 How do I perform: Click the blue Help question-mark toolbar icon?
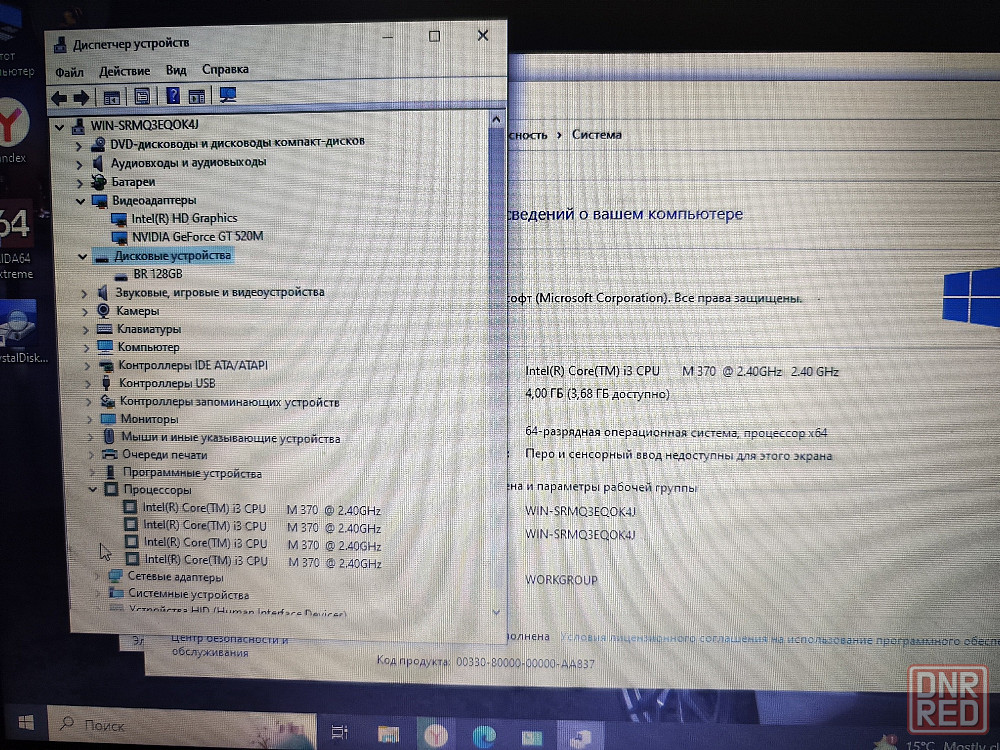pos(173,96)
